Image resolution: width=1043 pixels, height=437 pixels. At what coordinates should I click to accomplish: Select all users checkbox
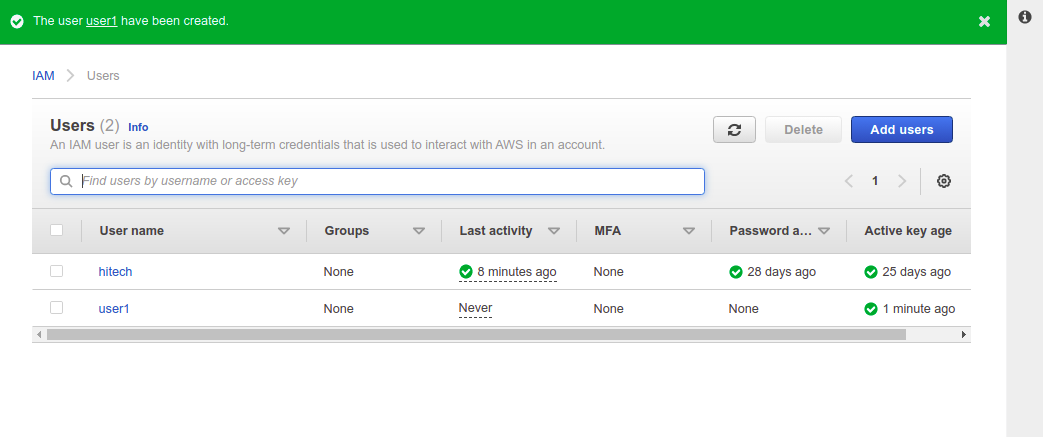[x=57, y=230]
